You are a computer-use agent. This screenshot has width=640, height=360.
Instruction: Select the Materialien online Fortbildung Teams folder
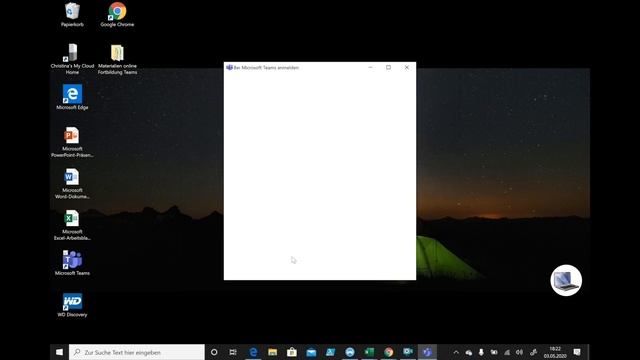point(117,59)
